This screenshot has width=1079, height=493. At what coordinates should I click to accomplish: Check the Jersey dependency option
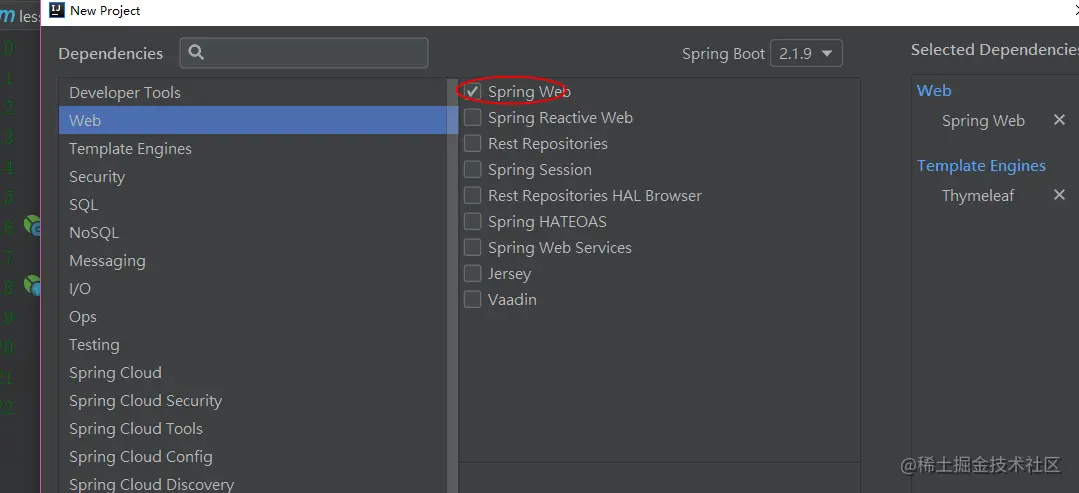tap(472, 273)
